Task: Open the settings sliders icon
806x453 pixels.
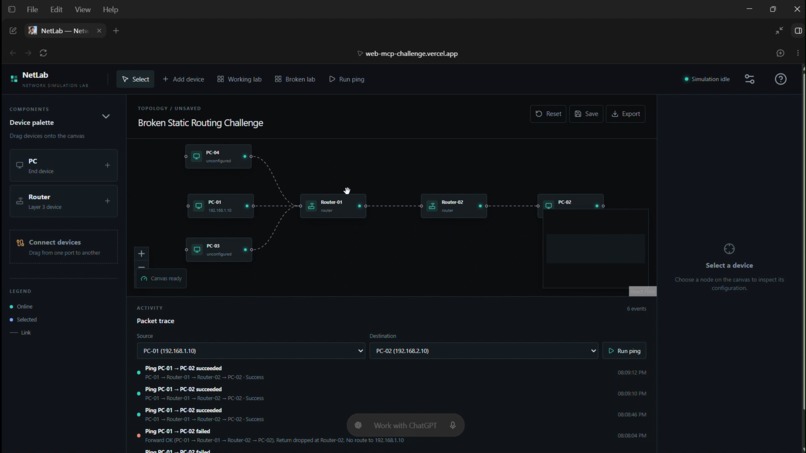Action: [749, 79]
